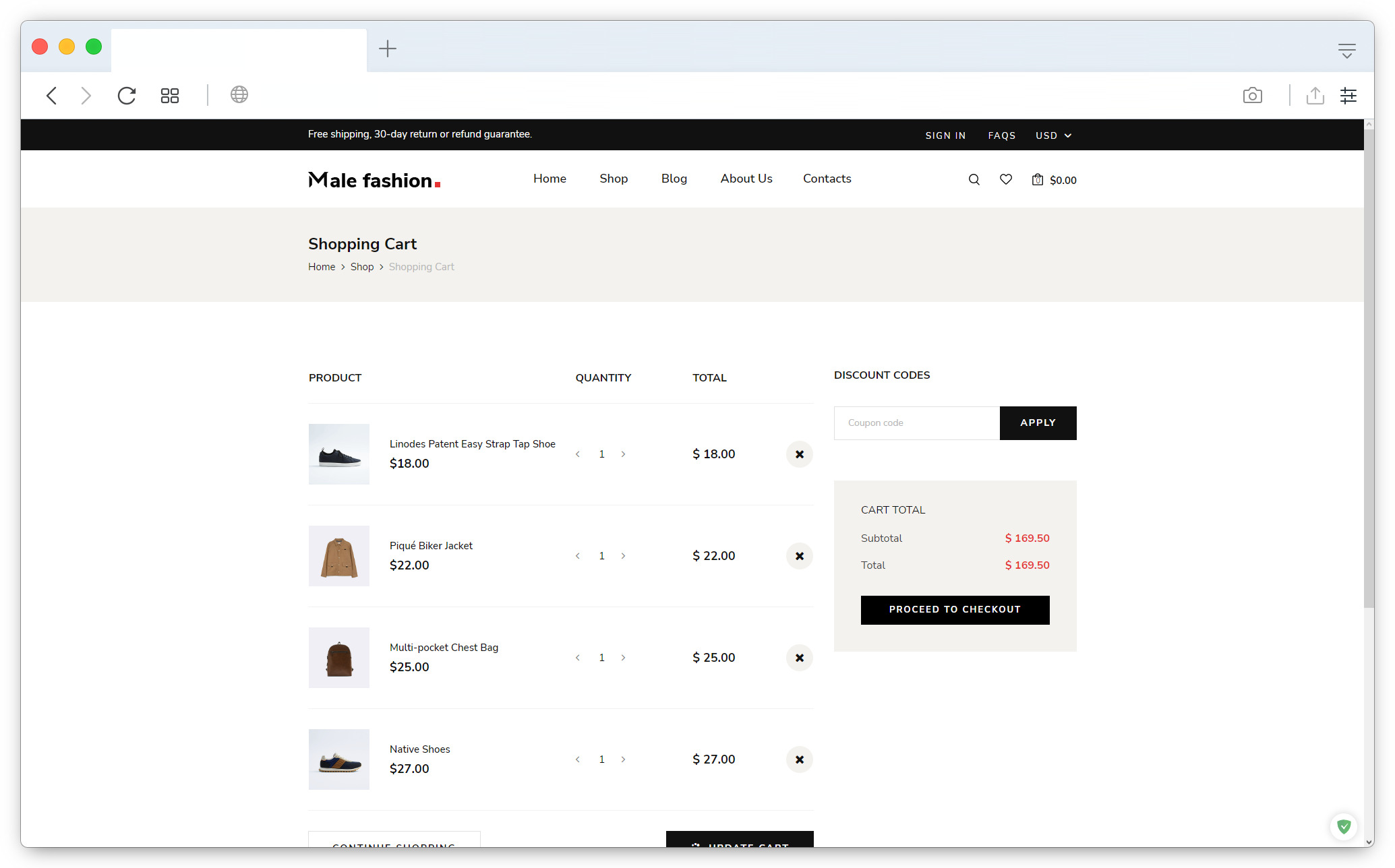Click the Multi-pocket Chest Bag product name
1395x868 pixels.
tap(444, 648)
